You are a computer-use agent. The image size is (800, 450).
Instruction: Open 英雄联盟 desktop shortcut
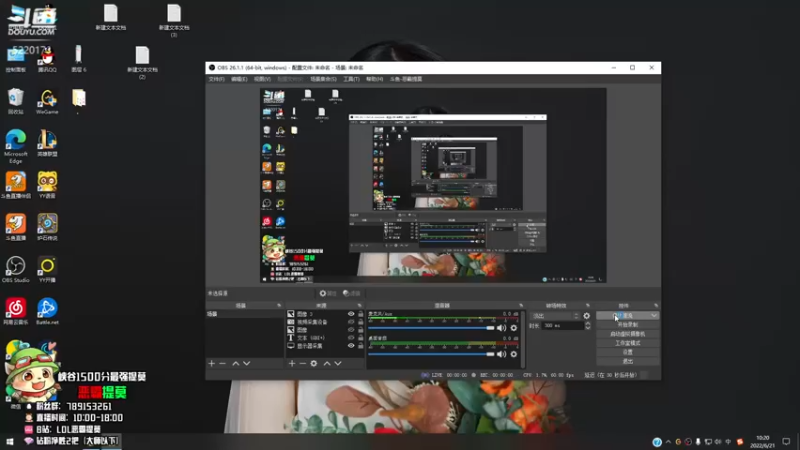tap(47, 143)
